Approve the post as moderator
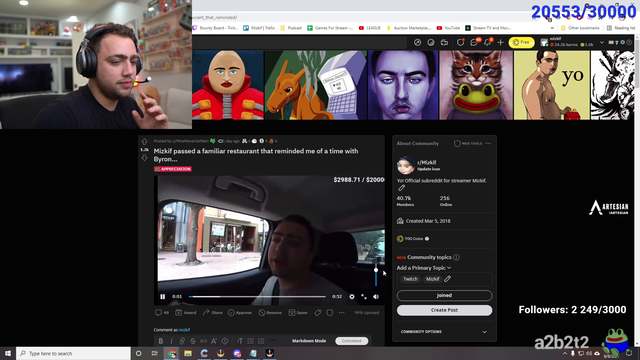640x360 pixels. [240, 313]
